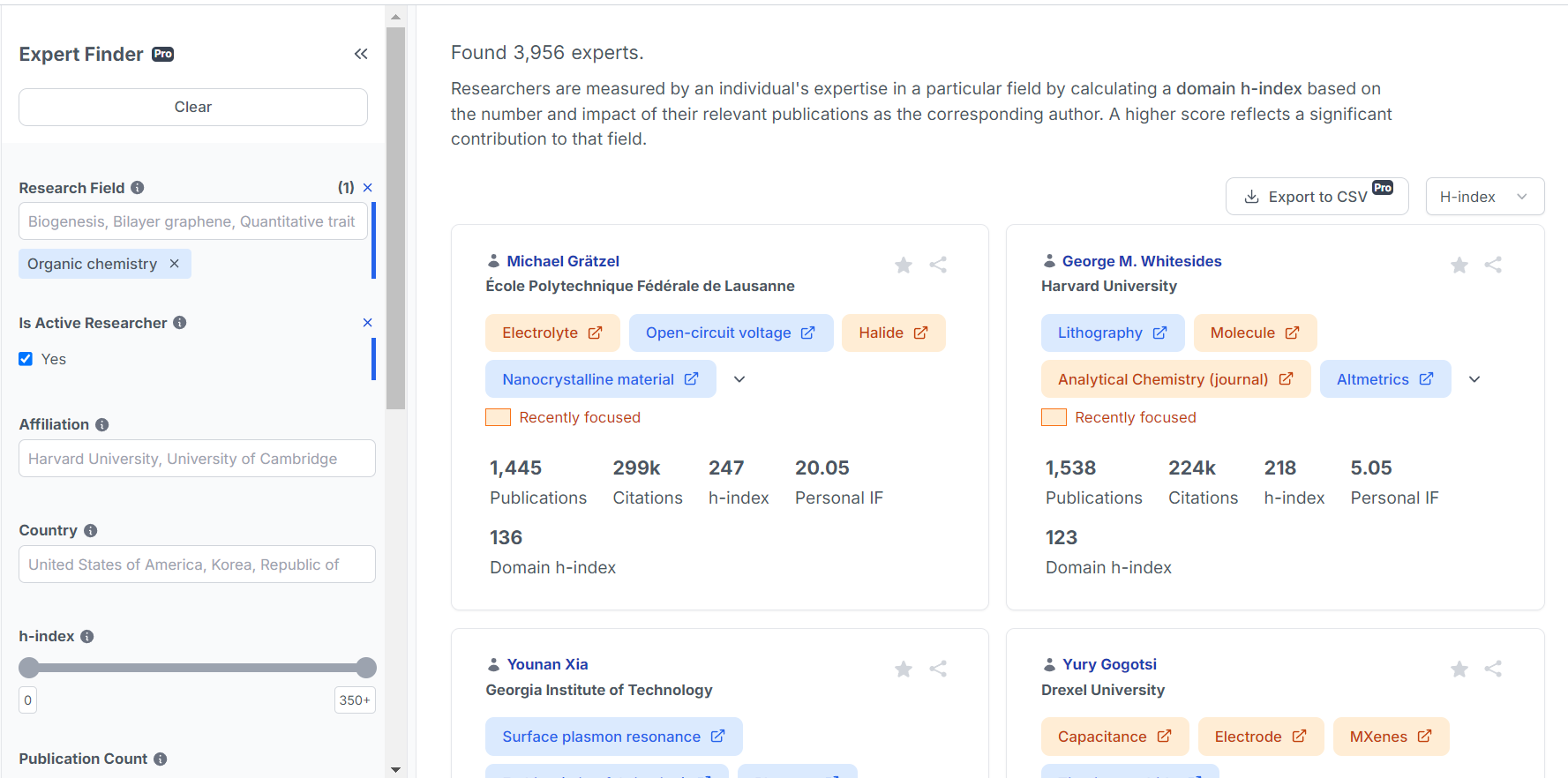Open Younan Xia's profile
This screenshot has height=778, width=1568.
[x=547, y=664]
